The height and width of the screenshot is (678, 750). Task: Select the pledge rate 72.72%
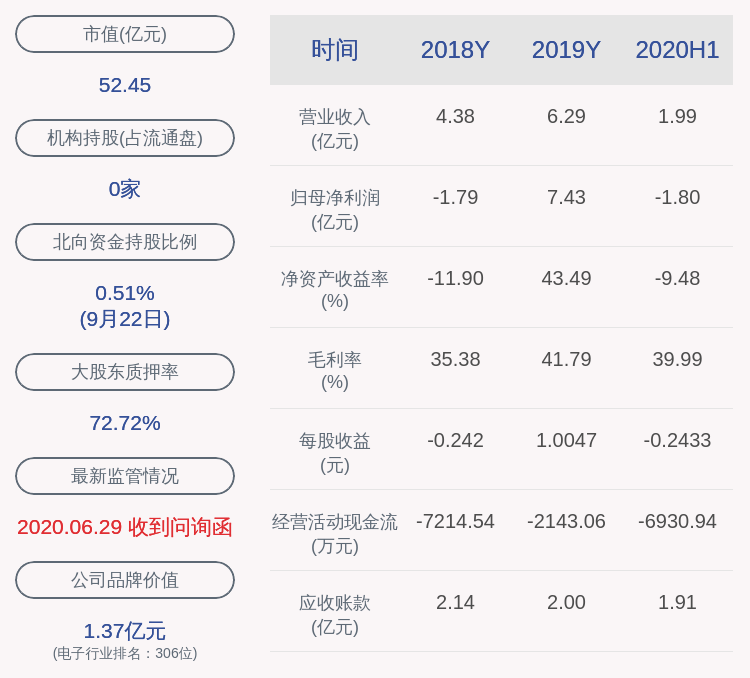(125, 423)
